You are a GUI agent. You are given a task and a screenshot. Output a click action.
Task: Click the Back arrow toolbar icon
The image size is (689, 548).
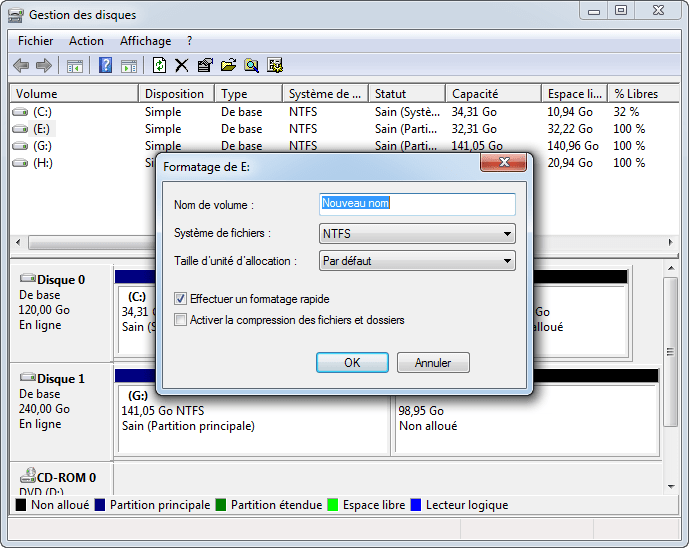point(21,66)
